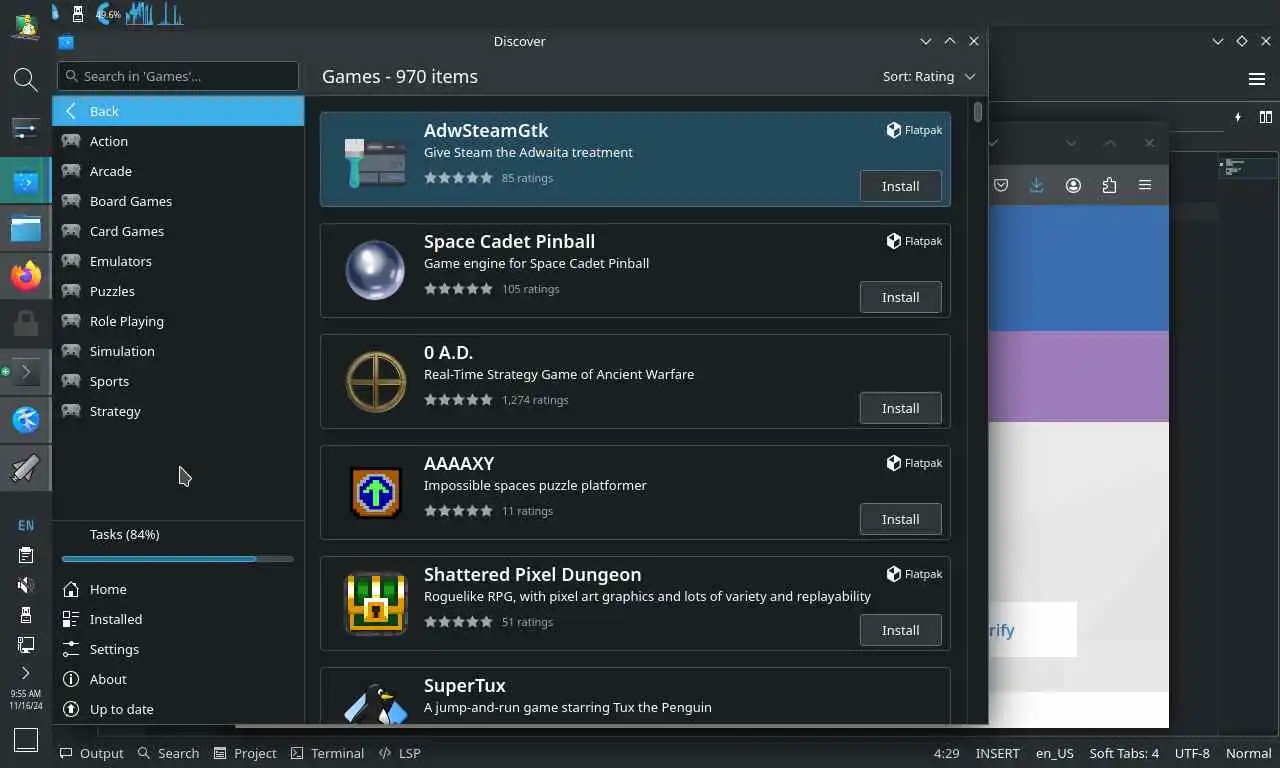Open the settings sliders icon in panel
Viewport: 1280px width, 768px height.
(26, 128)
